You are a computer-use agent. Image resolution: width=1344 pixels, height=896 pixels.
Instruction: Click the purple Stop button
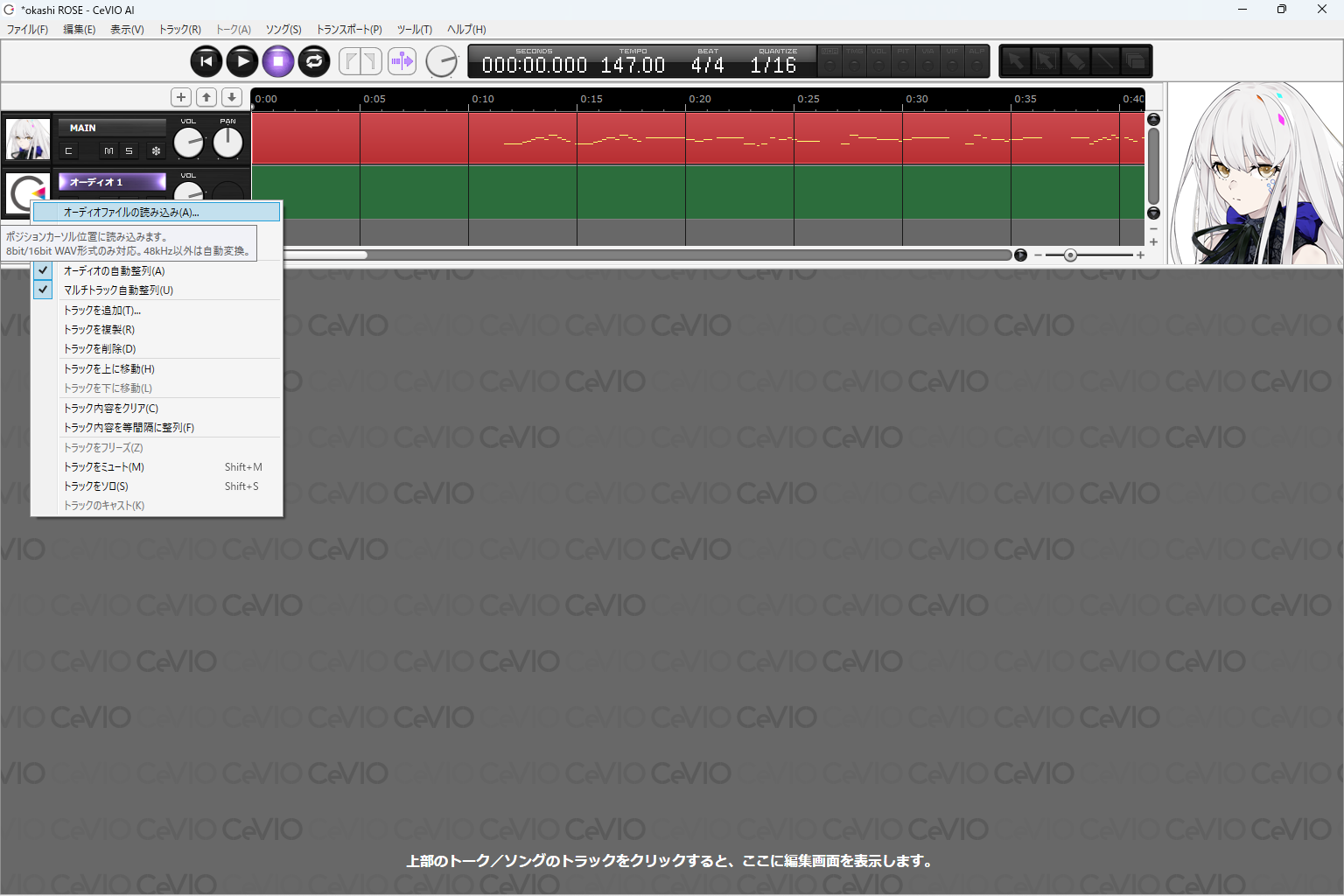click(278, 61)
